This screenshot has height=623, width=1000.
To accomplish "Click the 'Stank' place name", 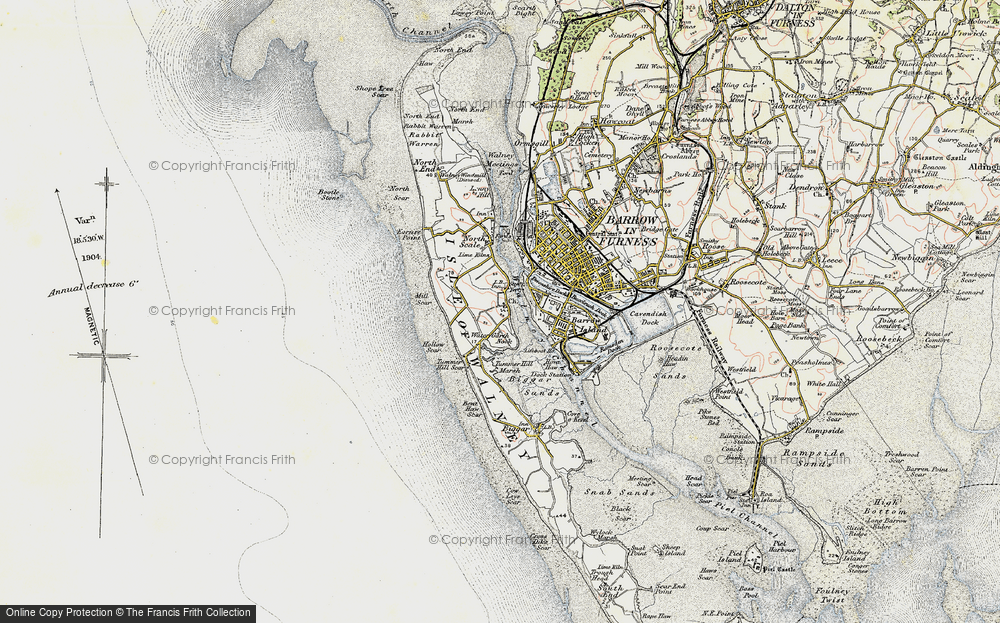I will 776,206.
